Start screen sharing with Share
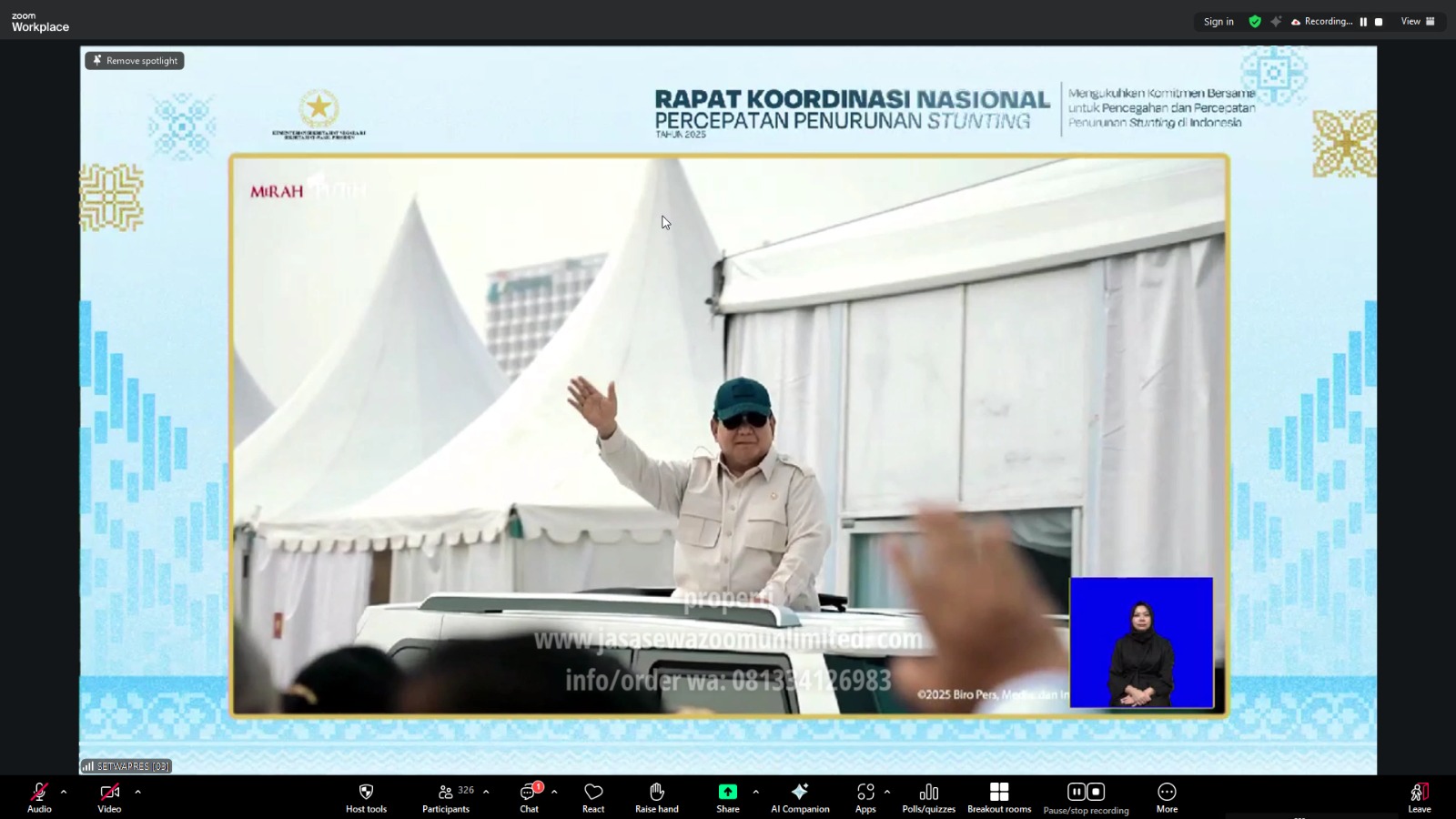Image resolution: width=1456 pixels, height=819 pixels. 727,792
